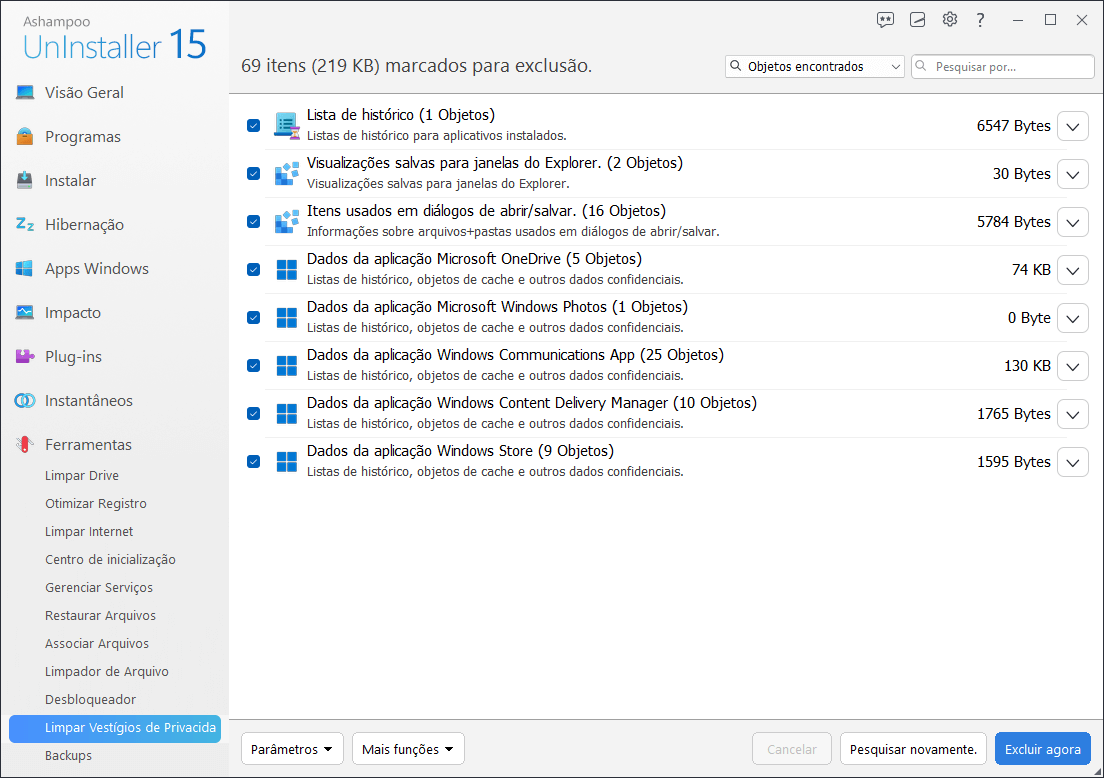Click Windows icon of Microsoft OneDrive row
This screenshot has height=778, width=1104.
point(287,270)
